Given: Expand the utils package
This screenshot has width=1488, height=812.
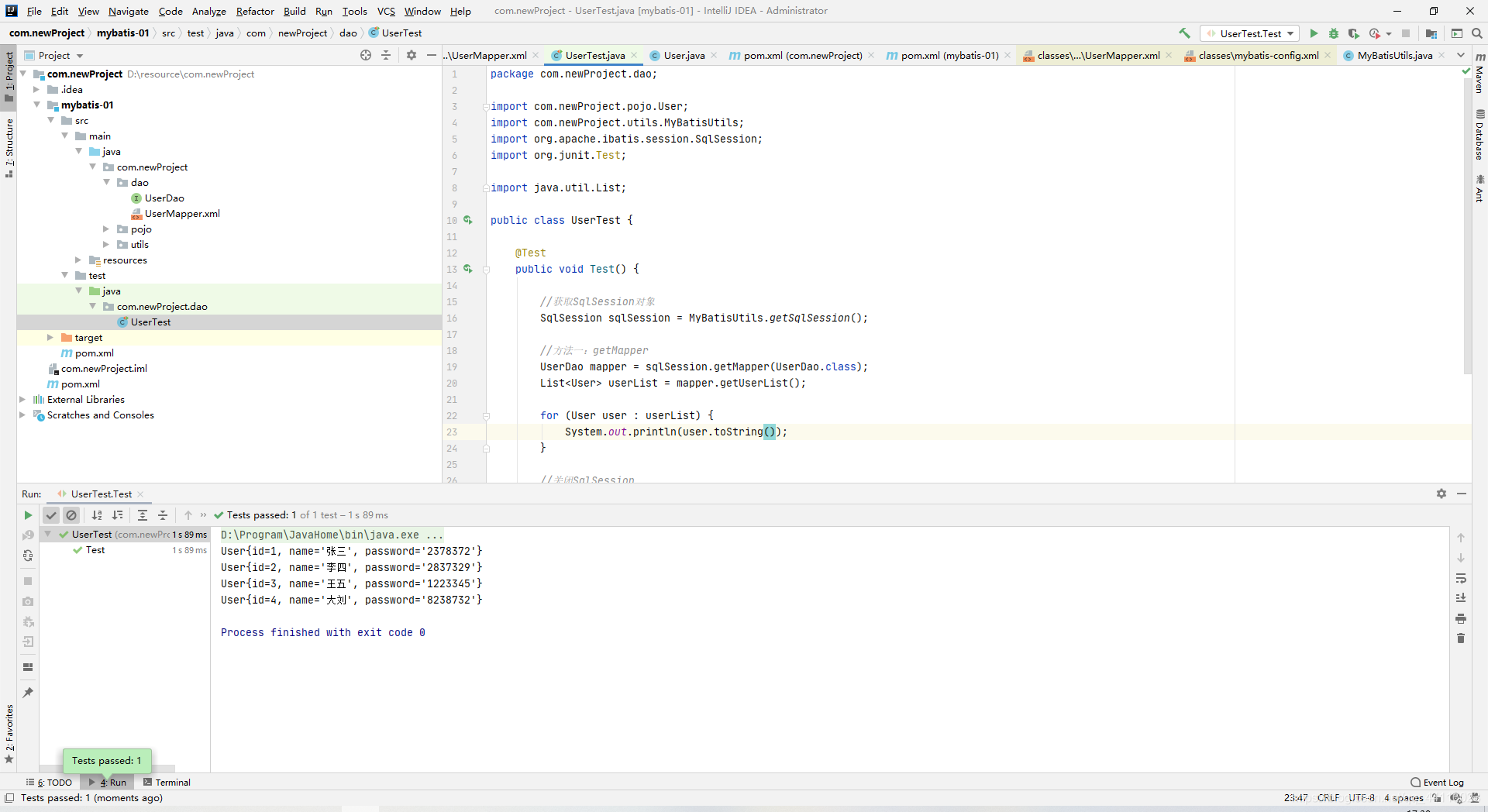Looking at the screenshot, I should pyautogui.click(x=106, y=245).
